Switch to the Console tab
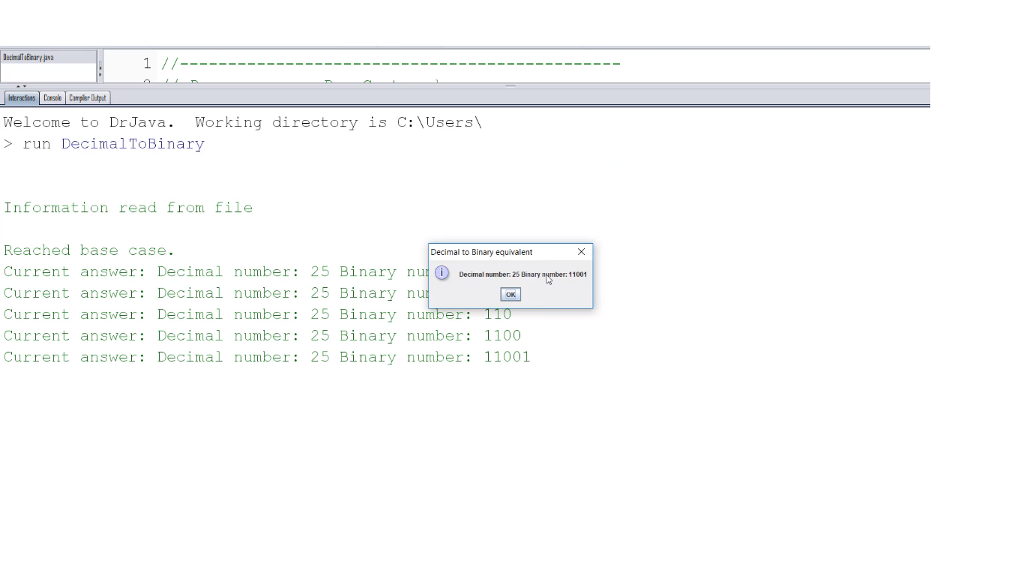Viewport: 1024px width, 576px height. [x=52, y=97]
